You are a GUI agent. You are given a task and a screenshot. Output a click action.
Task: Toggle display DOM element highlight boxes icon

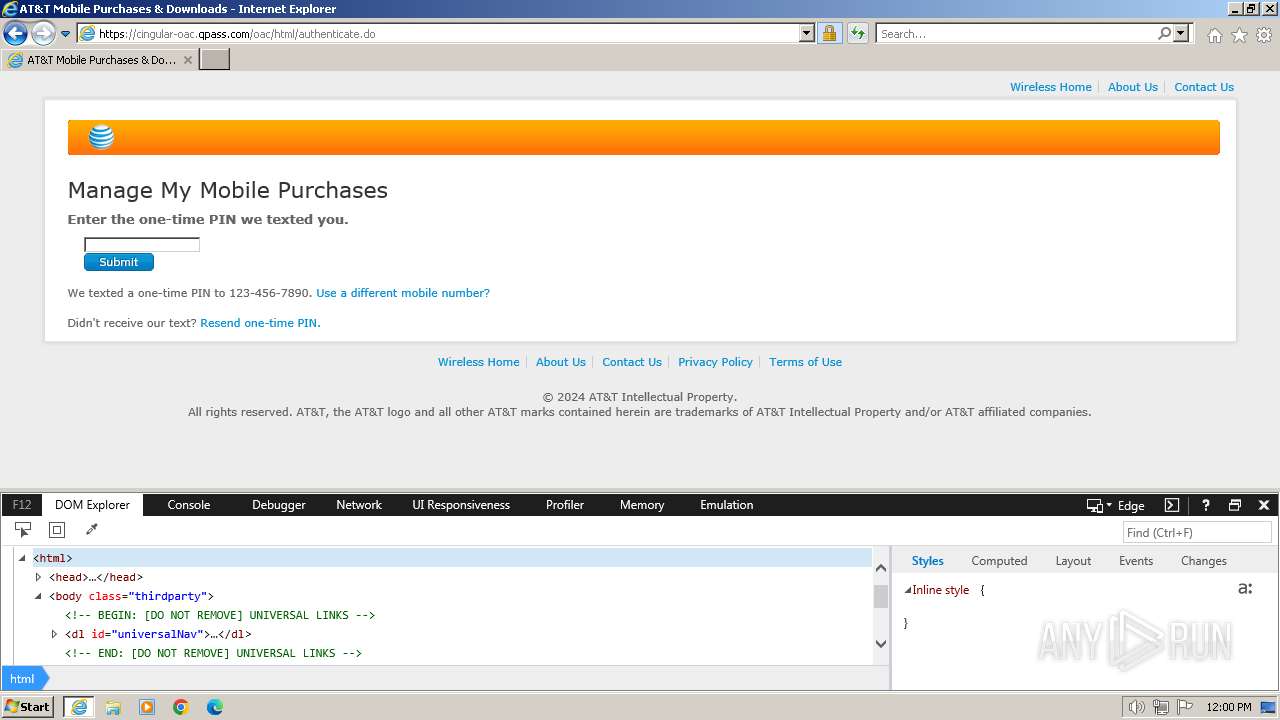coord(57,530)
